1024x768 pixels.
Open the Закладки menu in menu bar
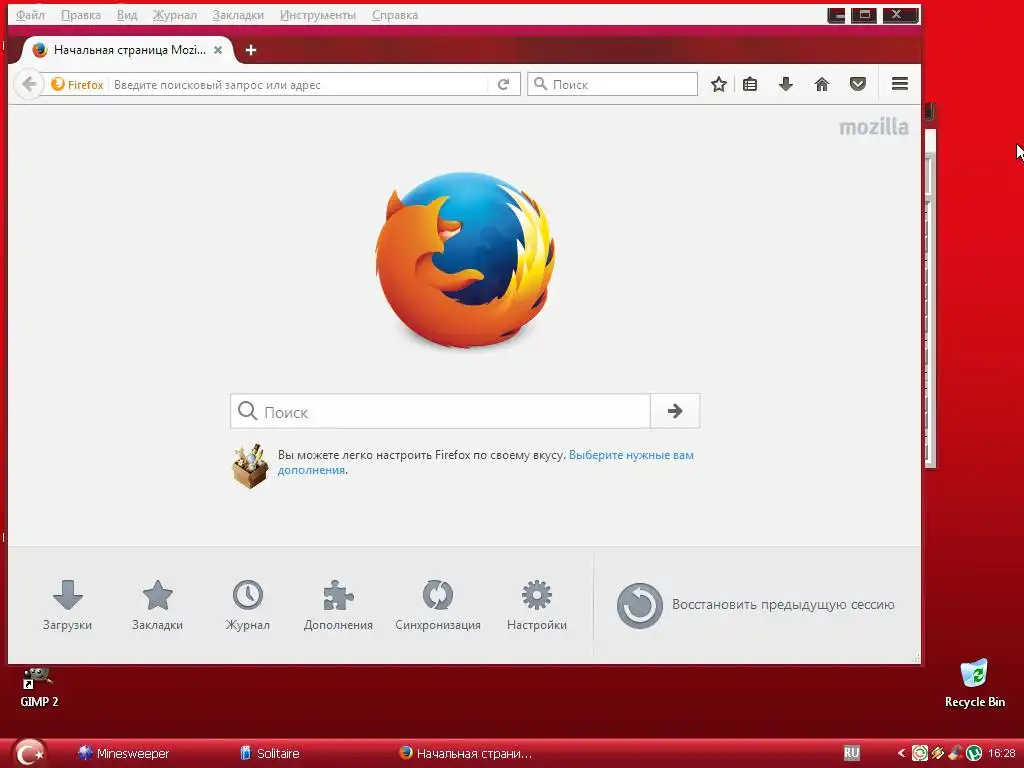(x=238, y=15)
